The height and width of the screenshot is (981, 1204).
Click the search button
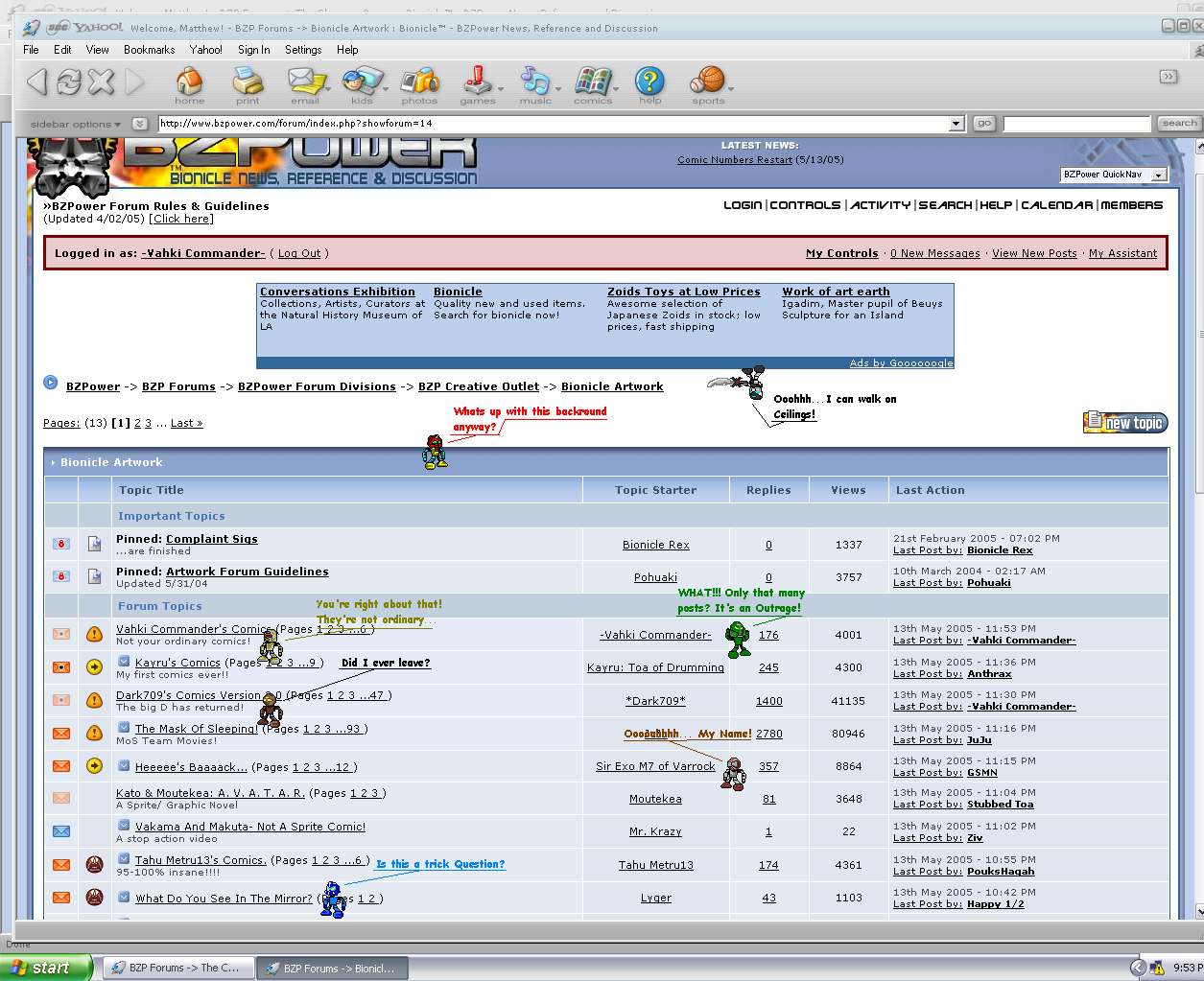[x=1179, y=123]
